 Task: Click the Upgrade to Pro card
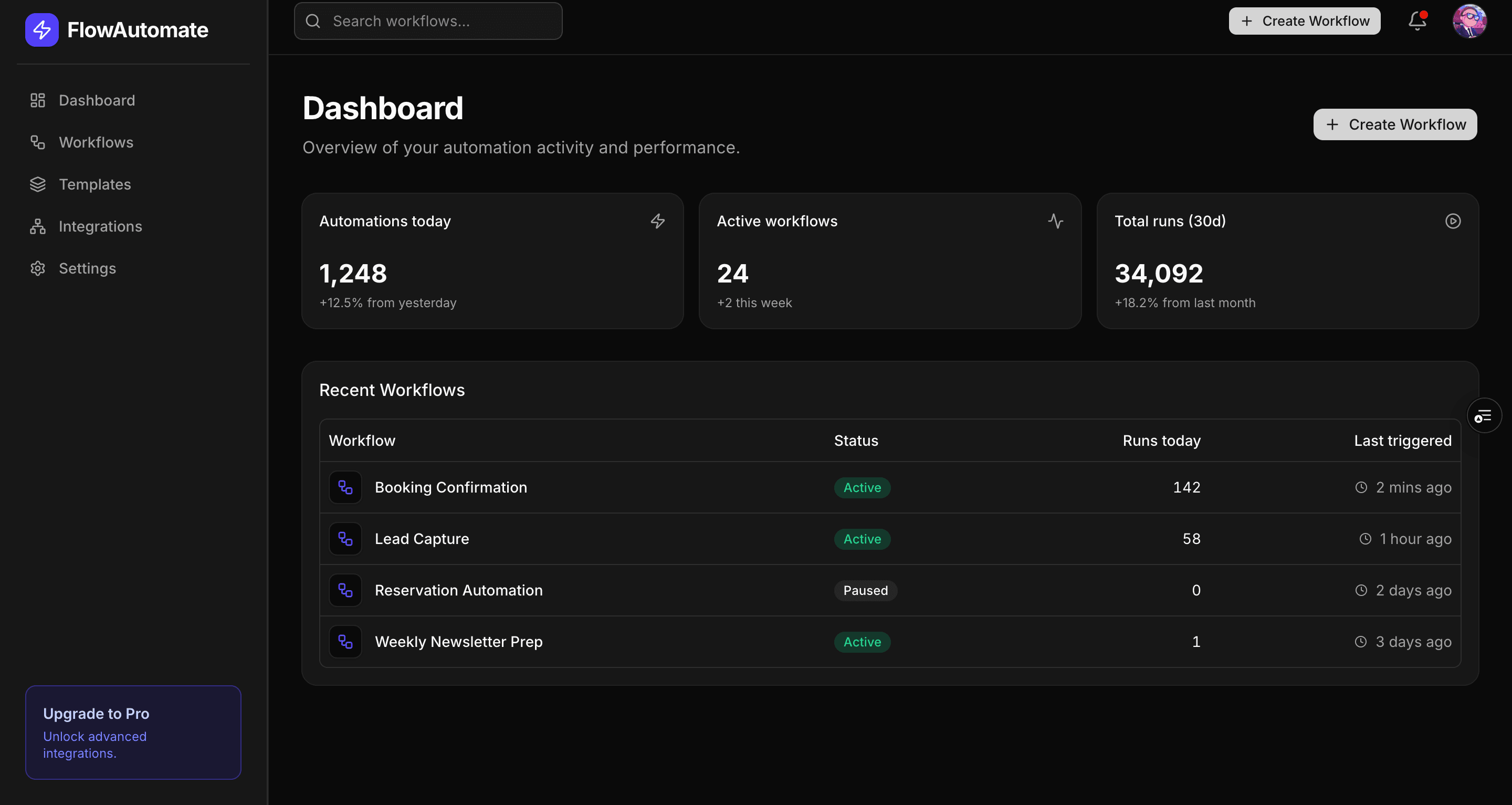pos(133,732)
